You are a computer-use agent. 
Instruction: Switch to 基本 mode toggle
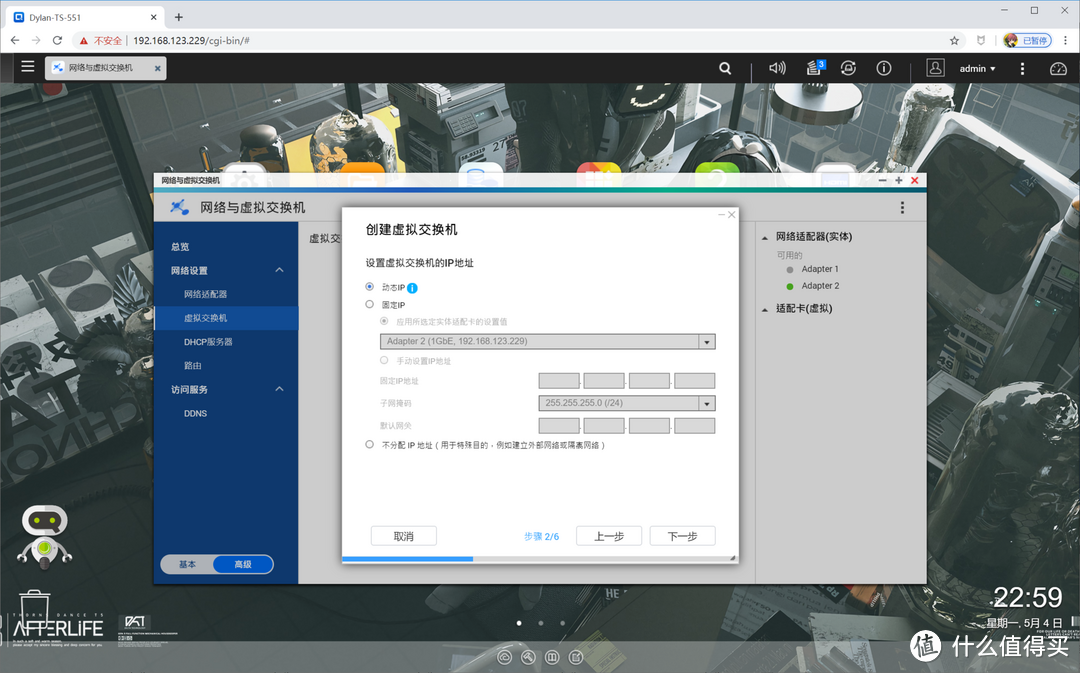tap(187, 564)
